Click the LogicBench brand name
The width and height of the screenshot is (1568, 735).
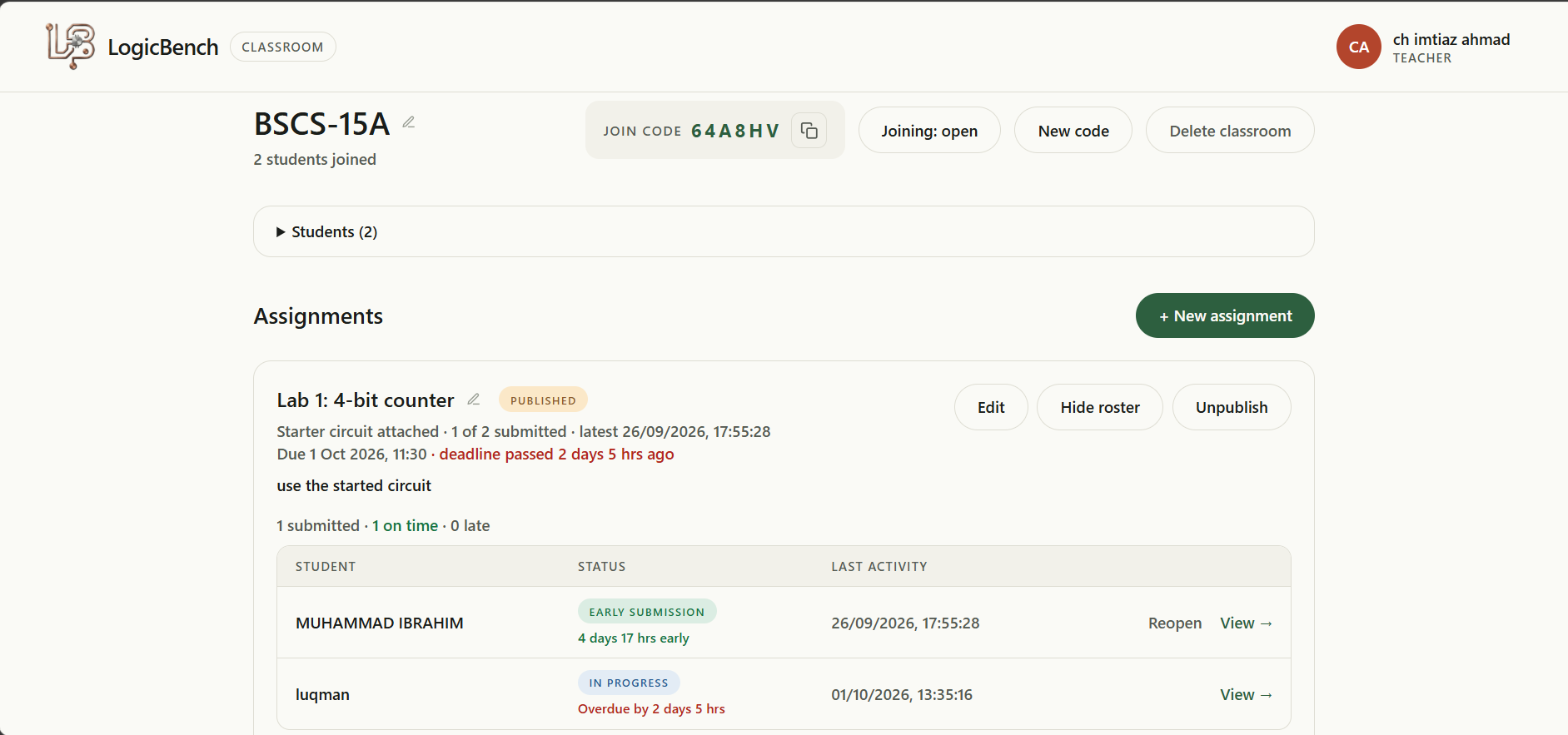[163, 47]
